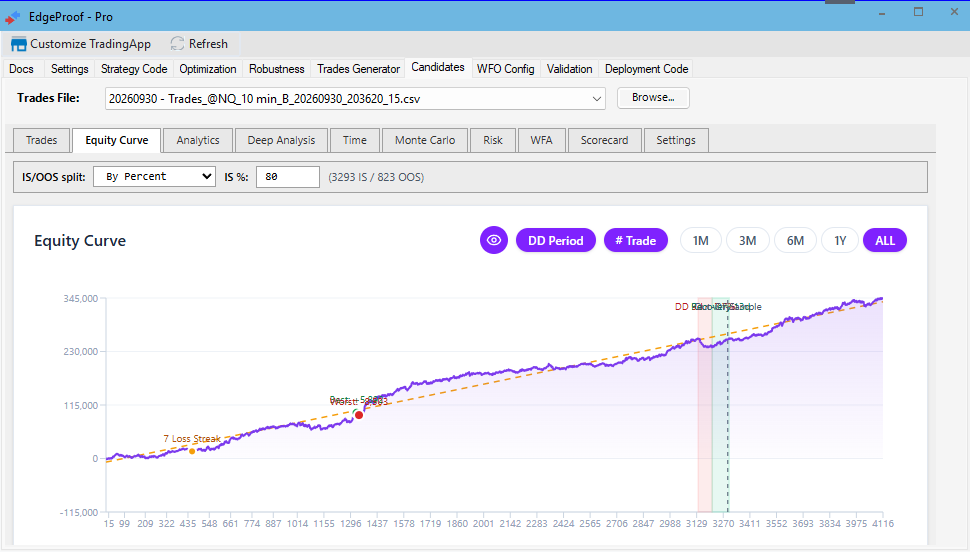Select the ALL time range
The image size is (970, 552).
[x=885, y=241]
